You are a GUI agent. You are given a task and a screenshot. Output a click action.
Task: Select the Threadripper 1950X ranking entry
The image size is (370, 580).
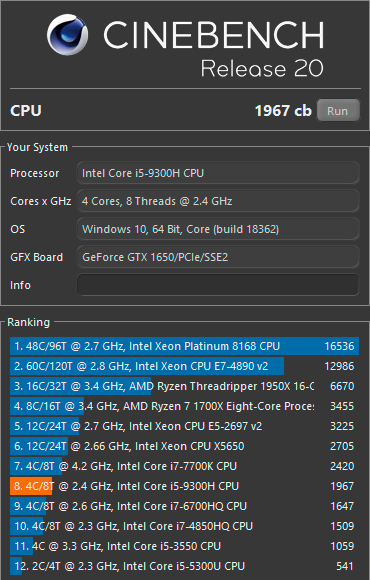[184, 386]
